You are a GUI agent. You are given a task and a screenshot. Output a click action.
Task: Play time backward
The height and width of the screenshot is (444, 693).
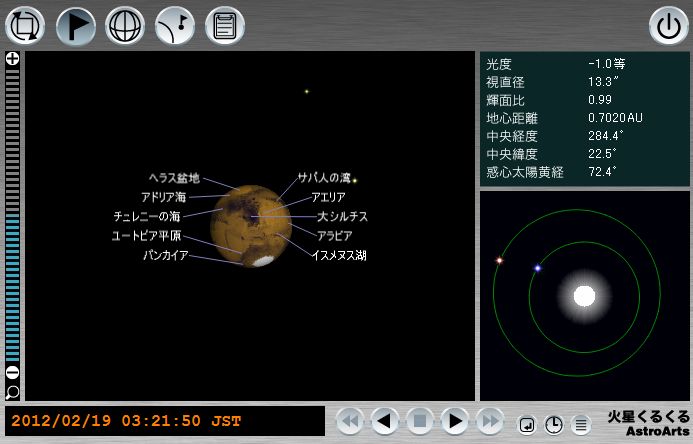click(x=385, y=421)
